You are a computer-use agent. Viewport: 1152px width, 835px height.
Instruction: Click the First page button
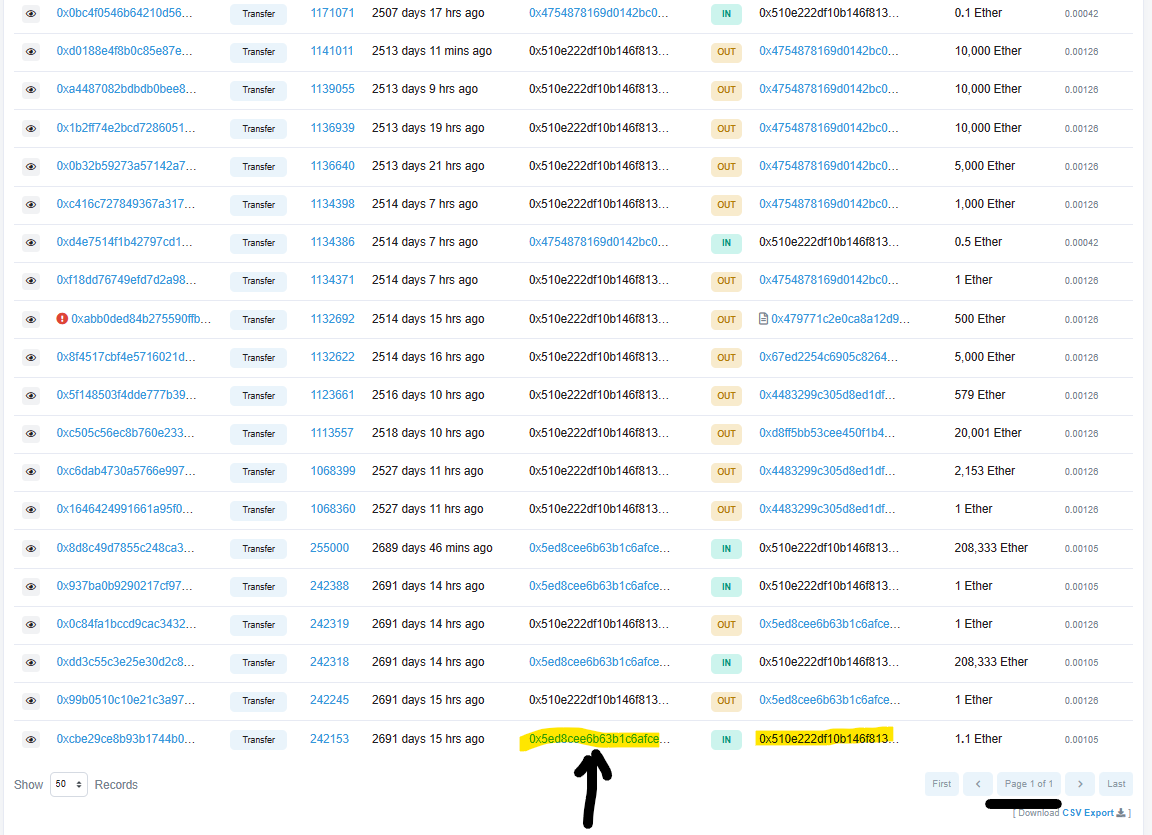click(x=941, y=784)
